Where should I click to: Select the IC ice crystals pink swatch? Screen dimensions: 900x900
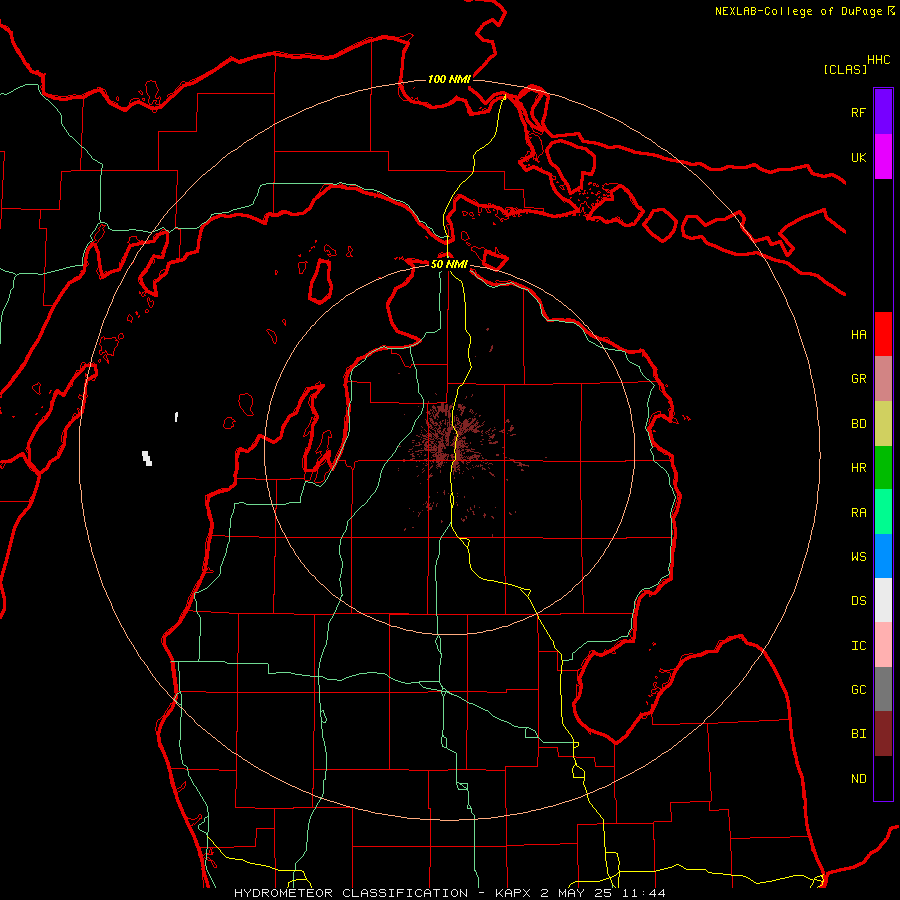pos(883,645)
